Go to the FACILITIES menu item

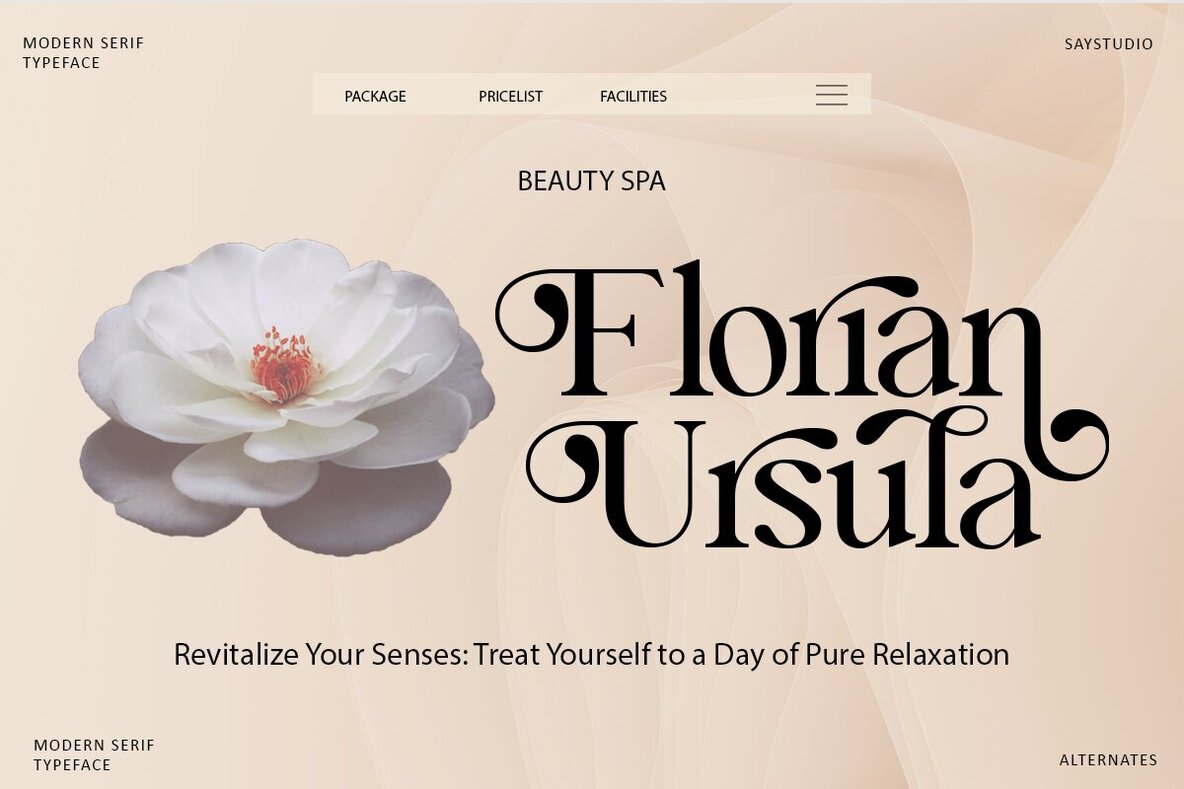click(633, 96)
